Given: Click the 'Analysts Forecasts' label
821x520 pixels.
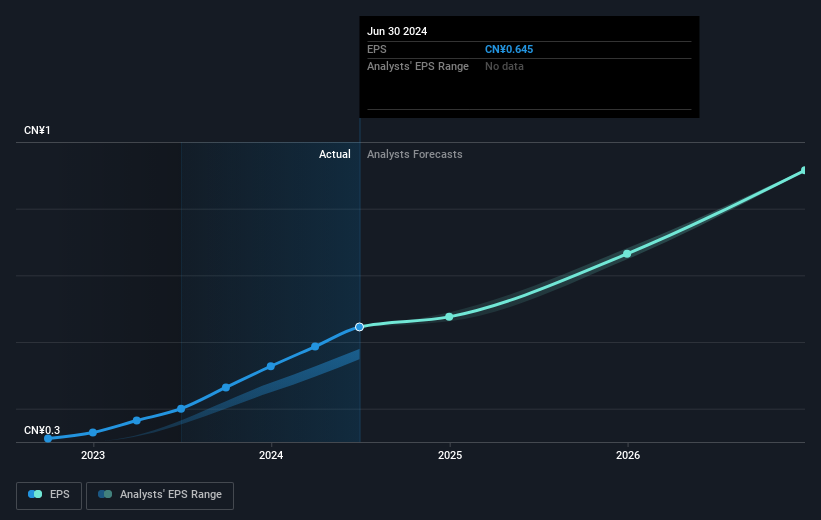Looking at the screenshot, I should pyautogui.click(x=415, y=154).
